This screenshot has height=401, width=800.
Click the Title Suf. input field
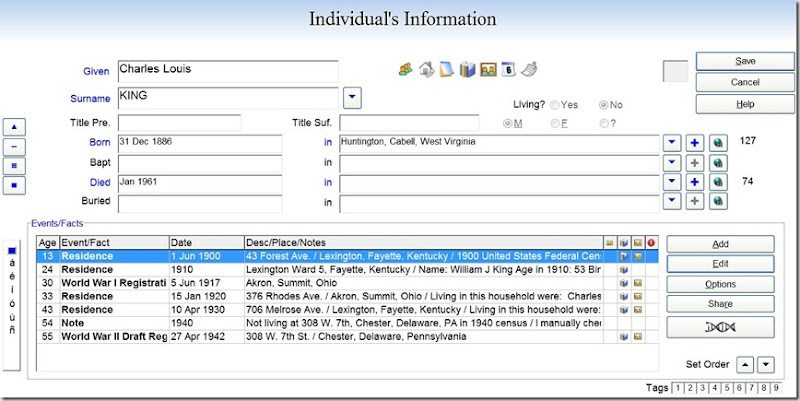409,123
